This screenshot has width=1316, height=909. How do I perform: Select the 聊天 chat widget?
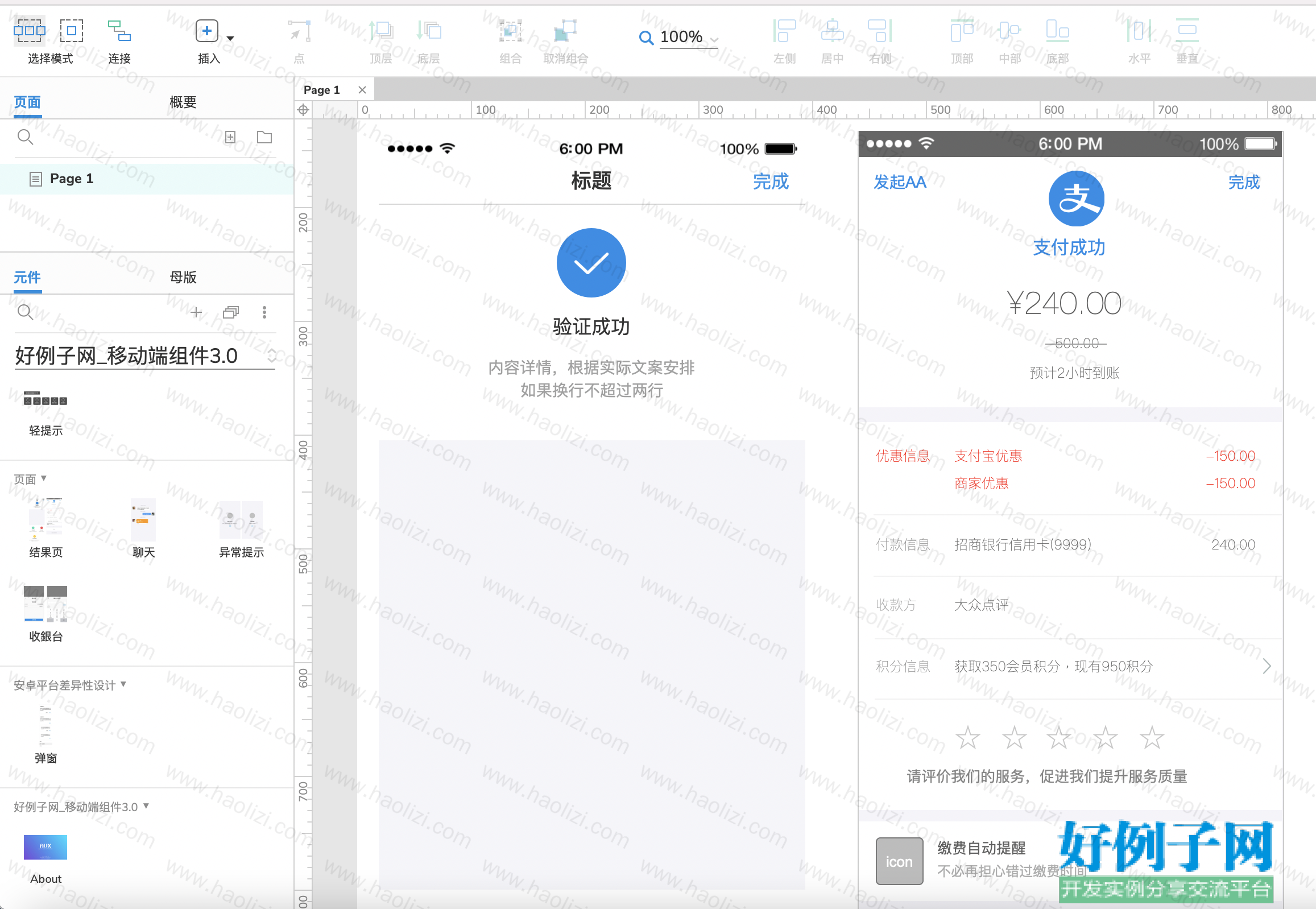point(143,528)
